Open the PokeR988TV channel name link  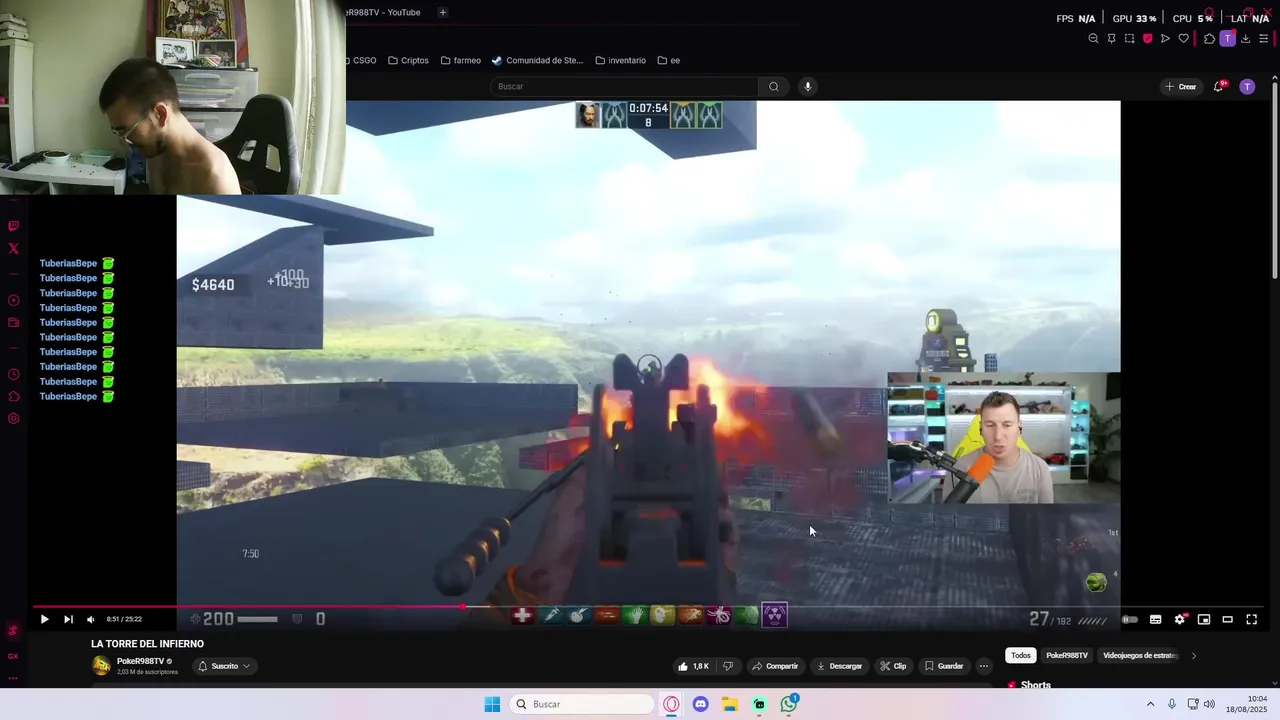[x=140, y=661]
